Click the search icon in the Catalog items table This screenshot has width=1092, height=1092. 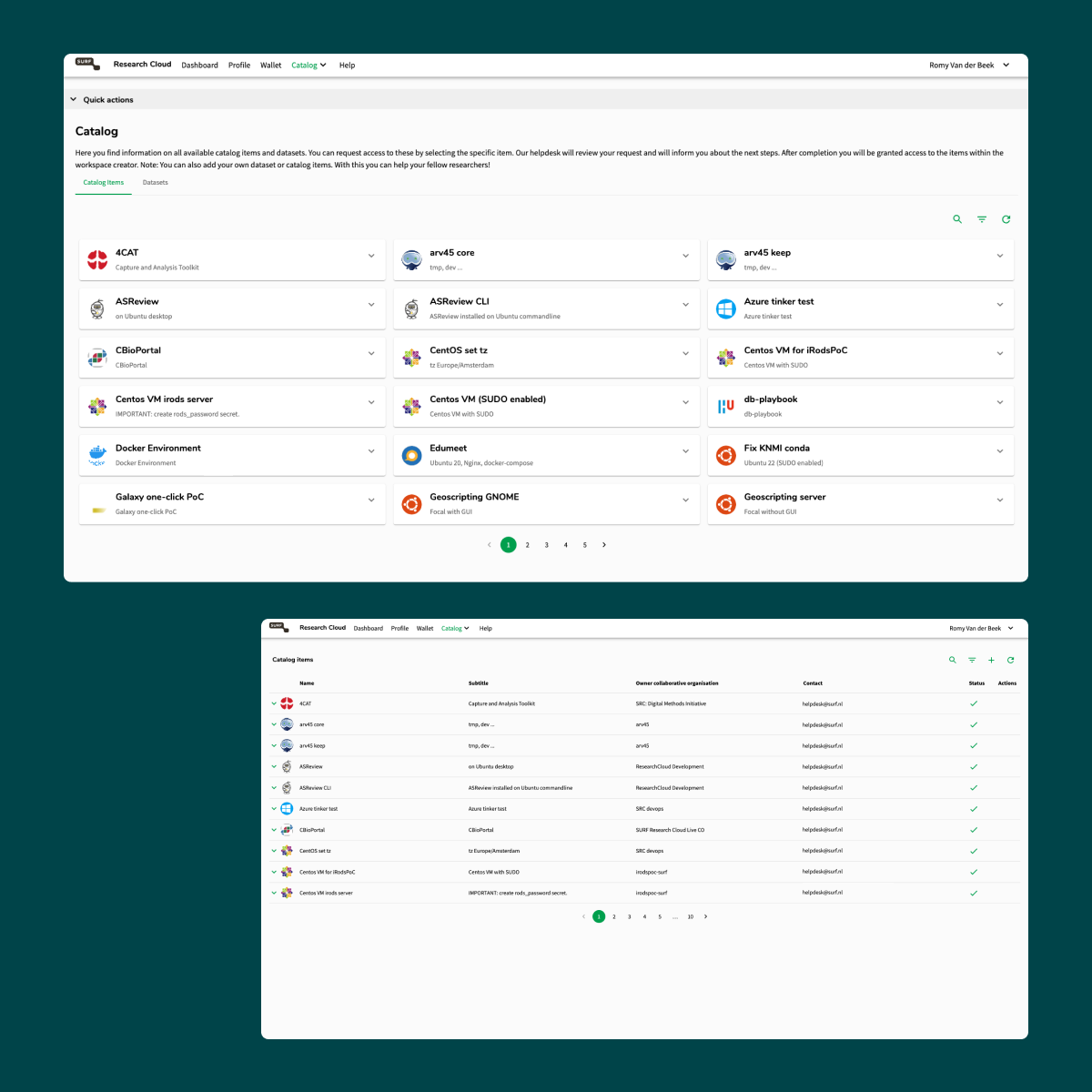pyautogui.click(x=953, y=660)
